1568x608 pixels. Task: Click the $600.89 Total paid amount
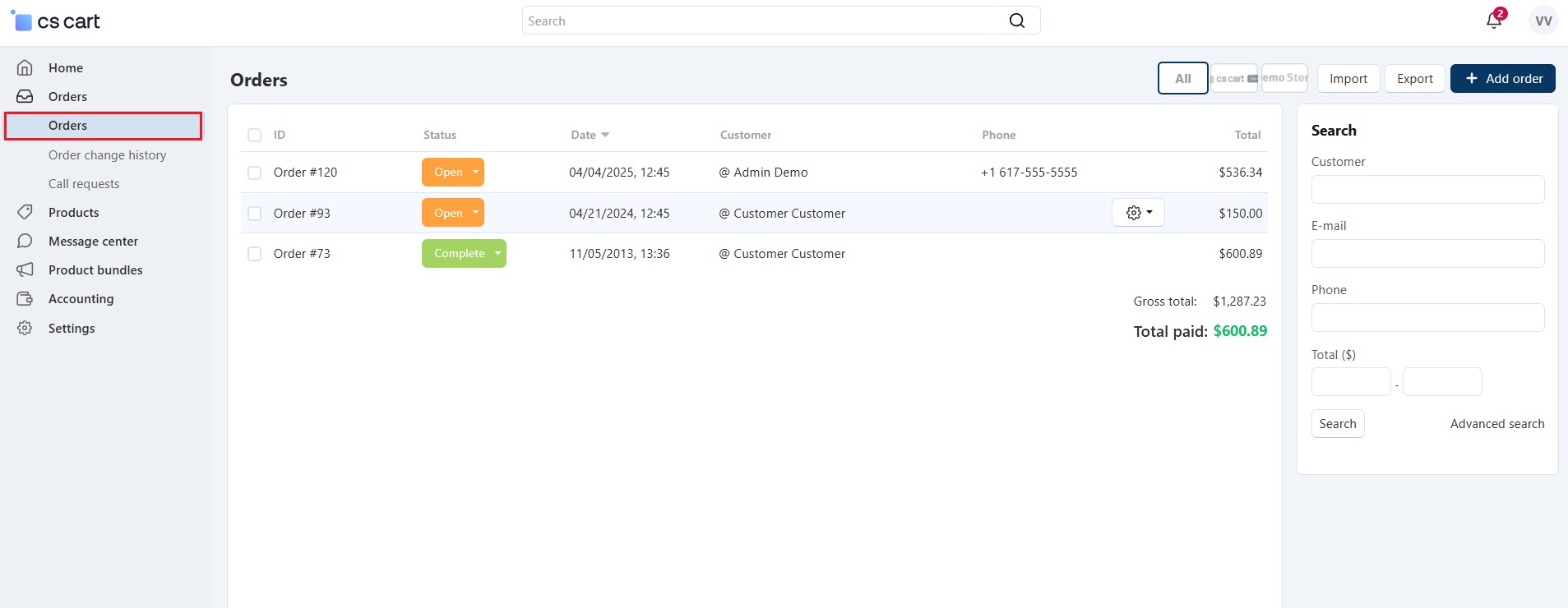tap(1240, 330)
